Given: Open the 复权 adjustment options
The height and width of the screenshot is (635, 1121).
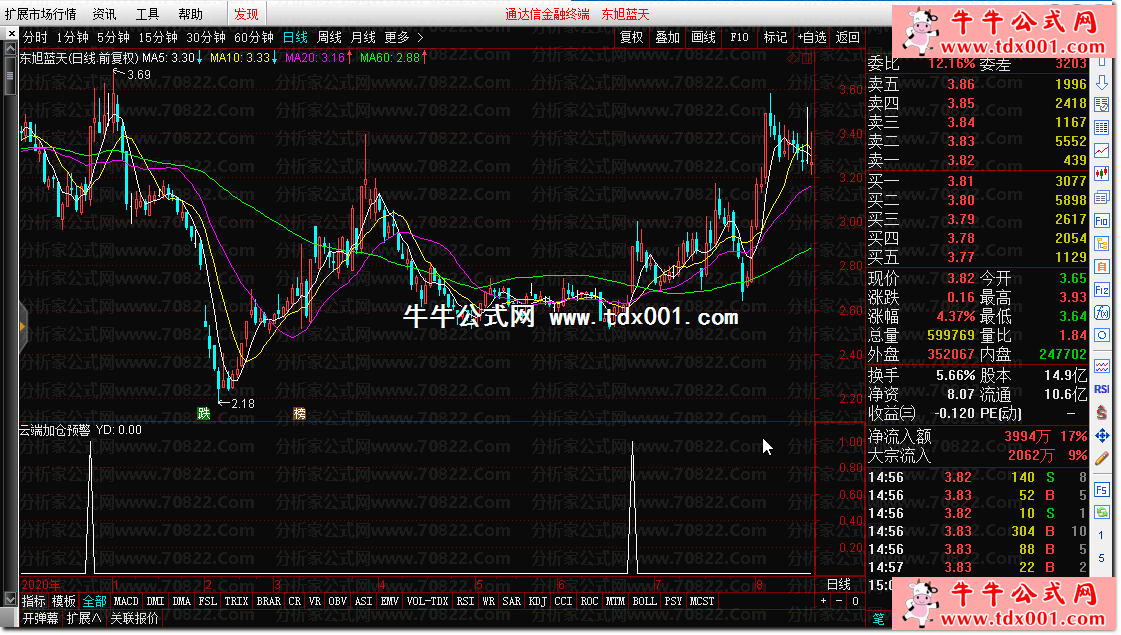Looking at the screenshot, I should [x=631, y=37].
